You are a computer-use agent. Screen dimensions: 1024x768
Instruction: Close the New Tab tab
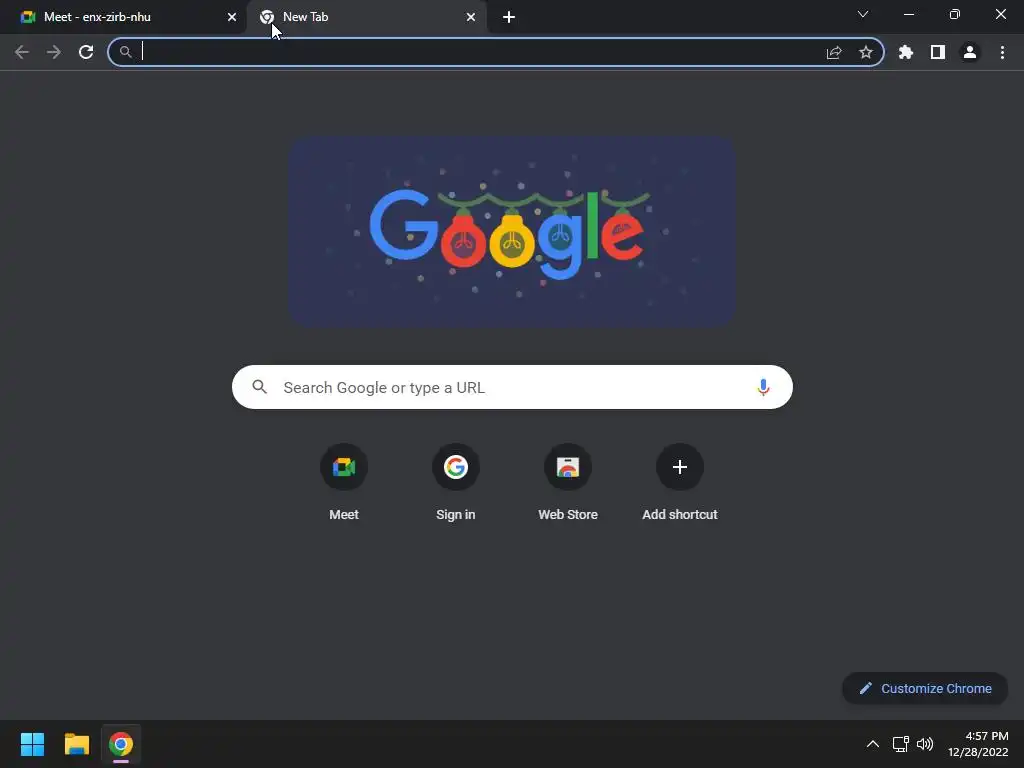pyautogui.click(x=471, y=17)
